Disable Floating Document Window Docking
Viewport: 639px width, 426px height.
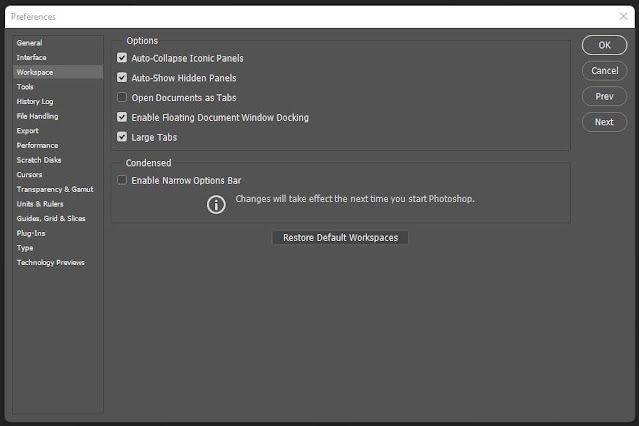point(122,117)
